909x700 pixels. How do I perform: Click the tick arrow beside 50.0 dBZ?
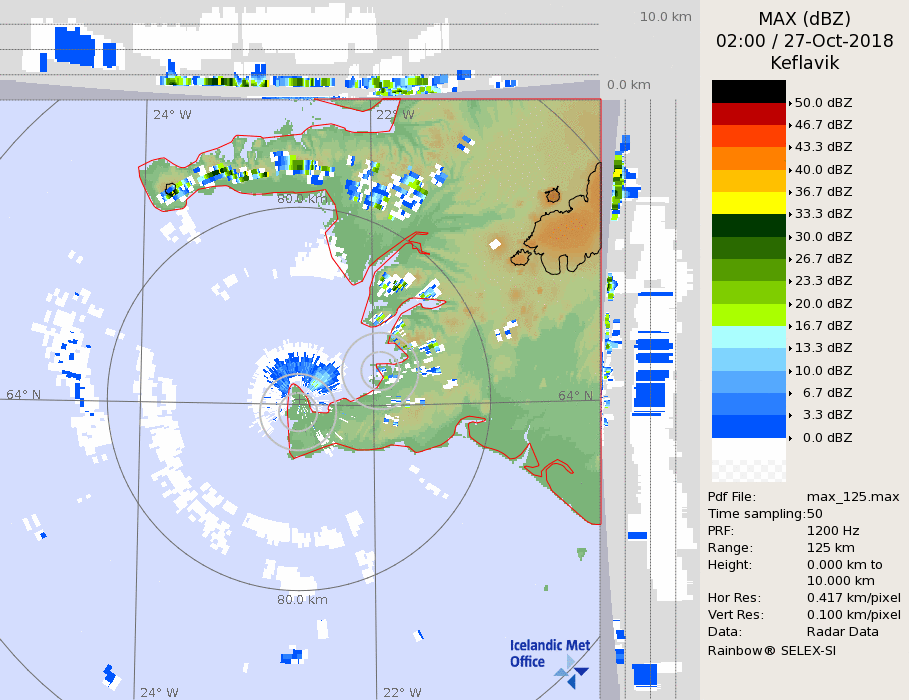[790, 103]
